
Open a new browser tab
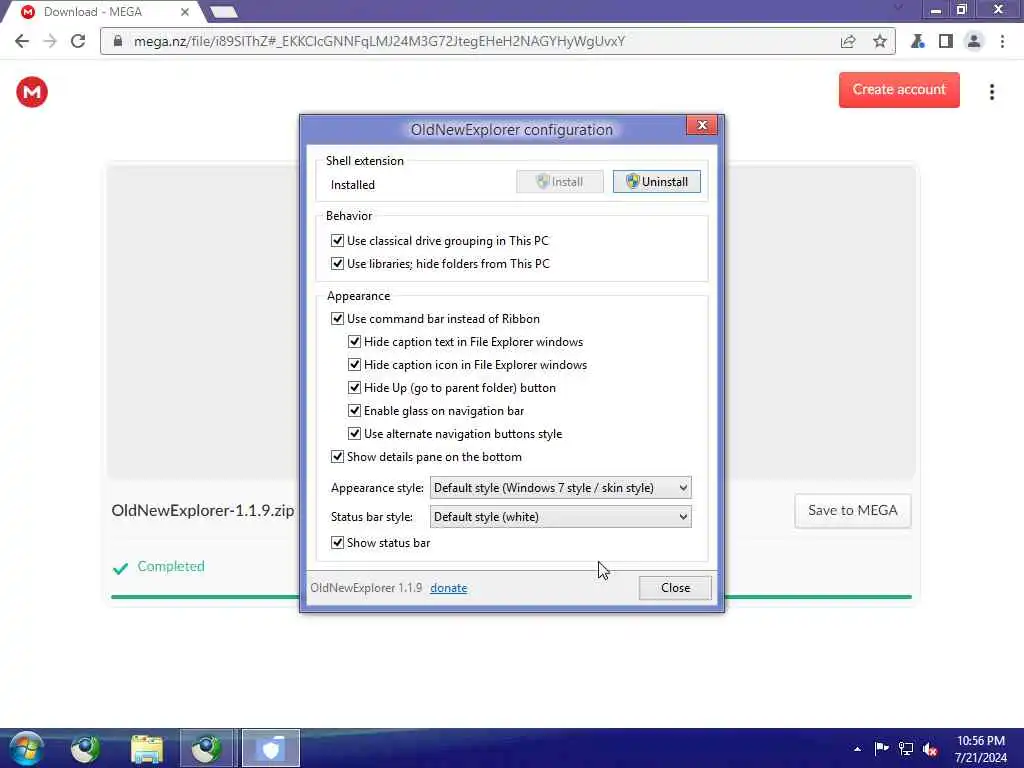[223, 12]
